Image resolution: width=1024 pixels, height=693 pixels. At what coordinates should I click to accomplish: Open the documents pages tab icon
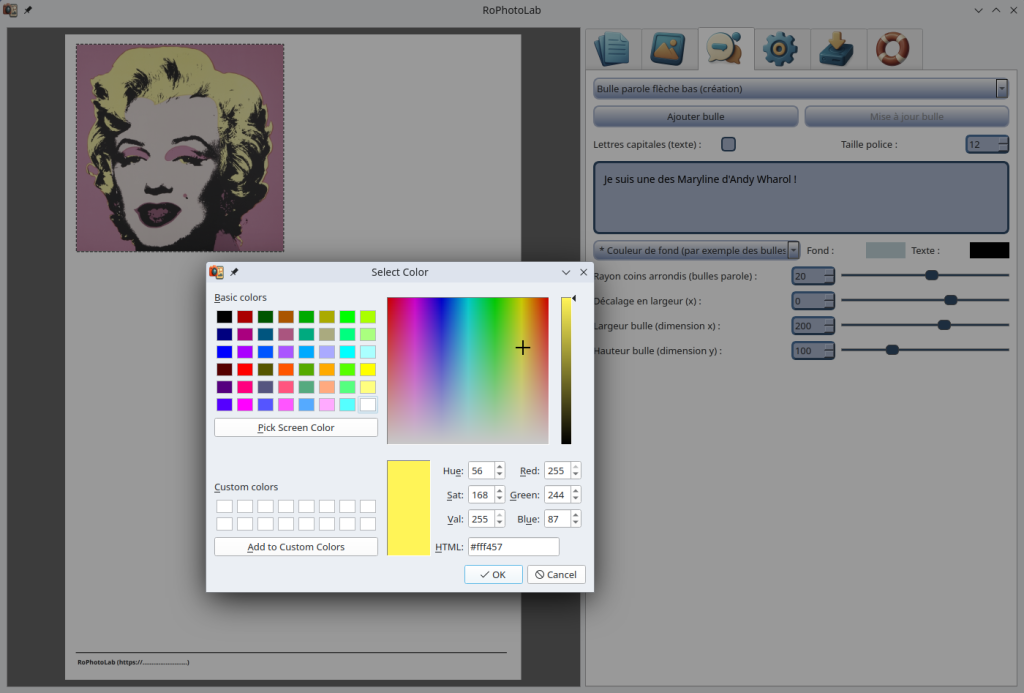coord(611,48)
